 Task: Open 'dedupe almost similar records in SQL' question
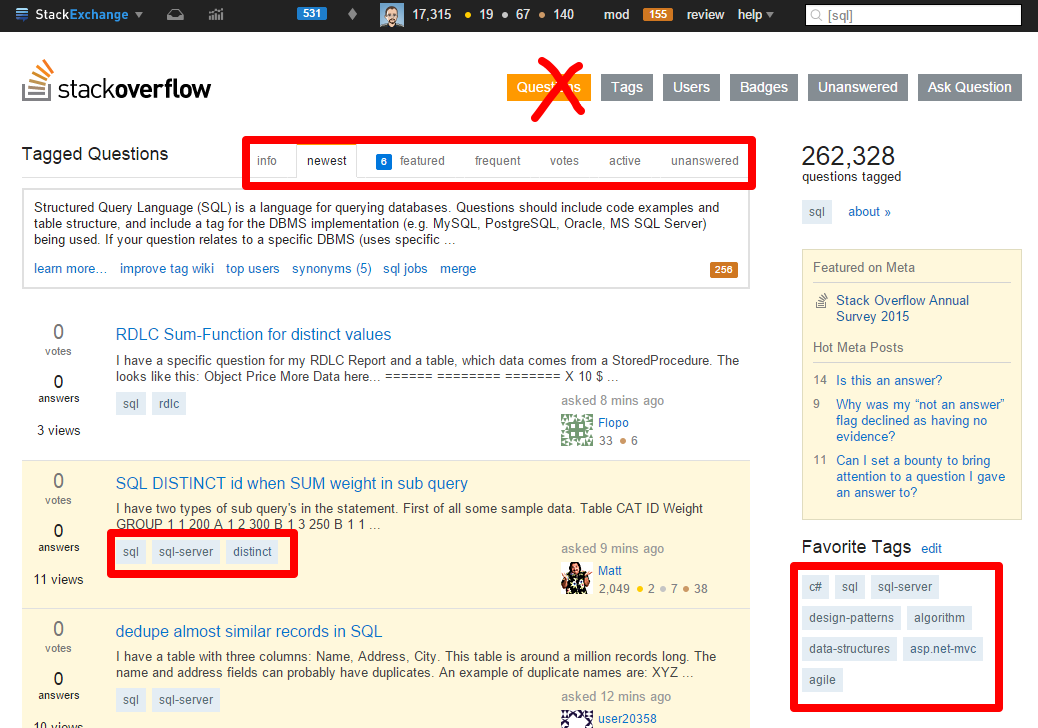coord(249,631)
